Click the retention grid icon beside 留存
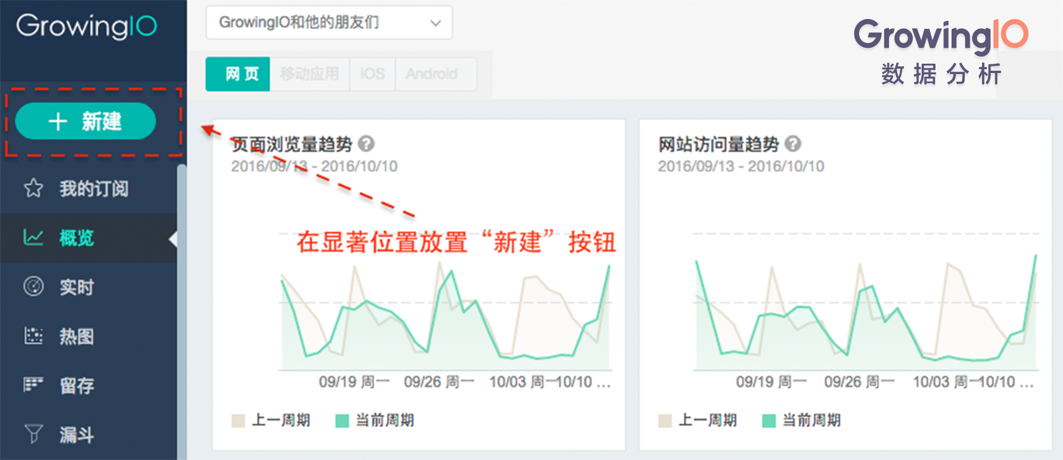1063x460 pixels. [x=33, y=385]
